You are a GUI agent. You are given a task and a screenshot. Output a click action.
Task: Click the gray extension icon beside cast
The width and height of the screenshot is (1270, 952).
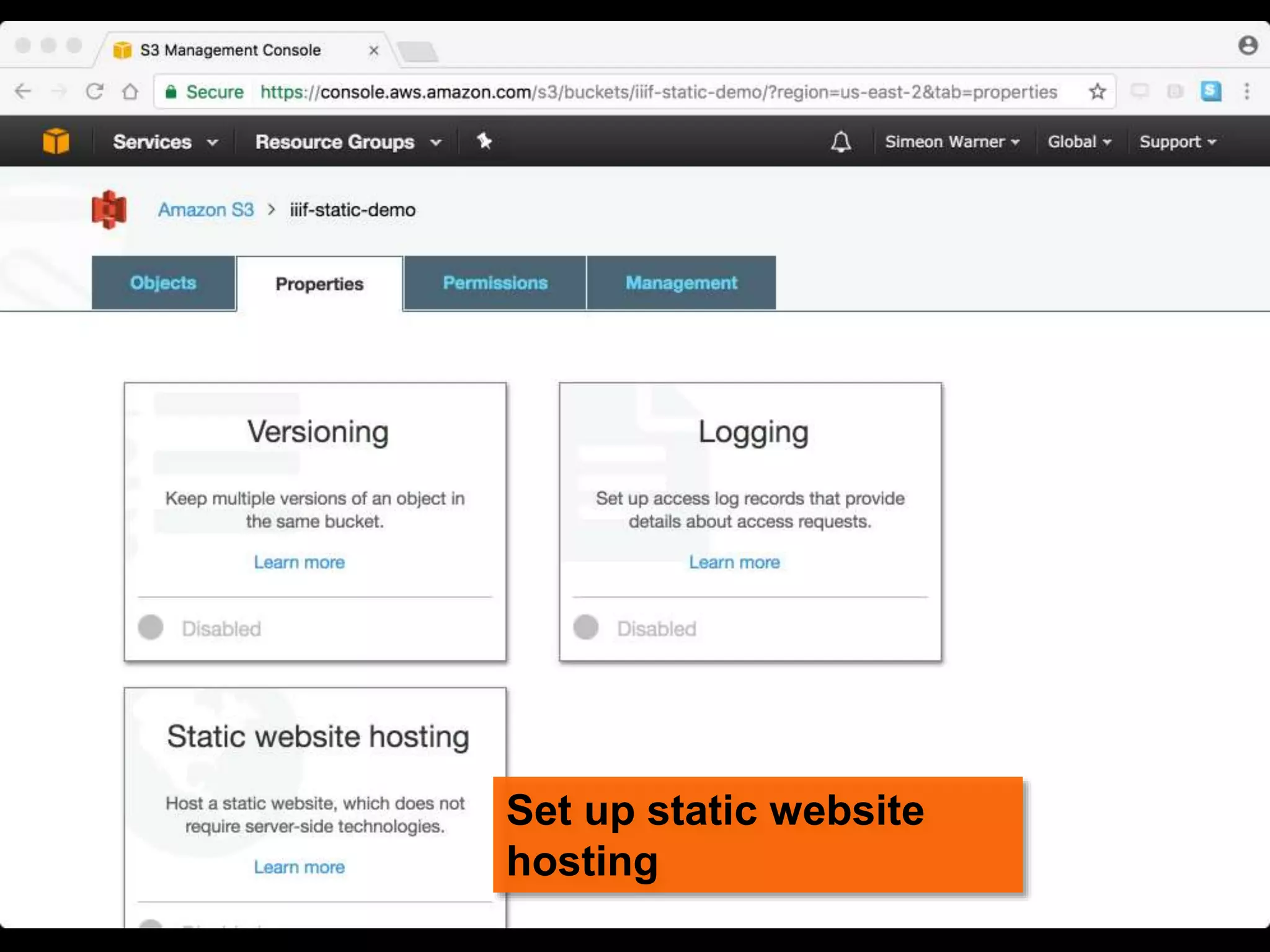pyautogui.click(x=1175, y=92)
